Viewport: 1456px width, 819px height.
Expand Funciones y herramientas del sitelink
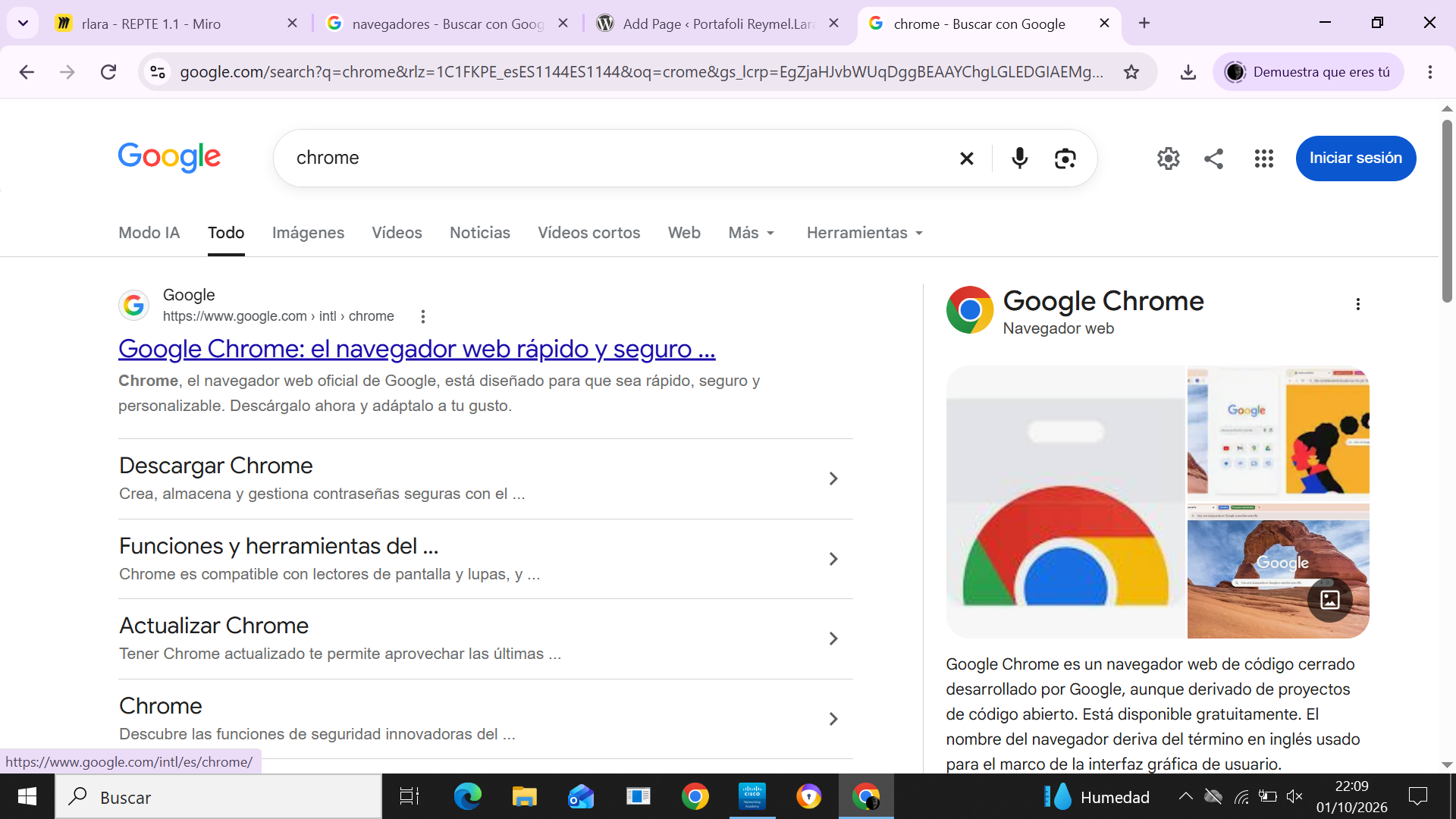pyautogui.click(x=485, y=559)
